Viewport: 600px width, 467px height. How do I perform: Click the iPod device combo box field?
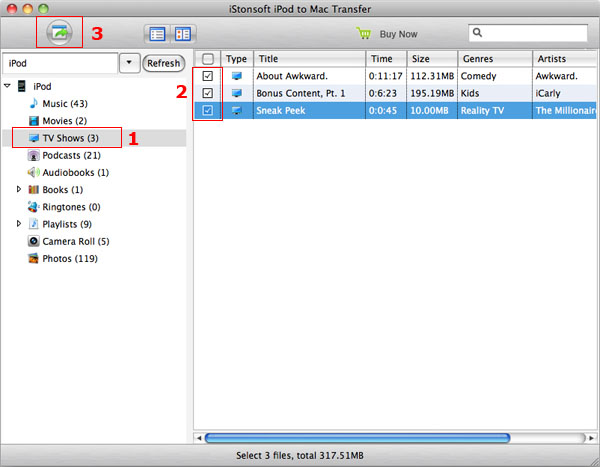coord(60,63)
